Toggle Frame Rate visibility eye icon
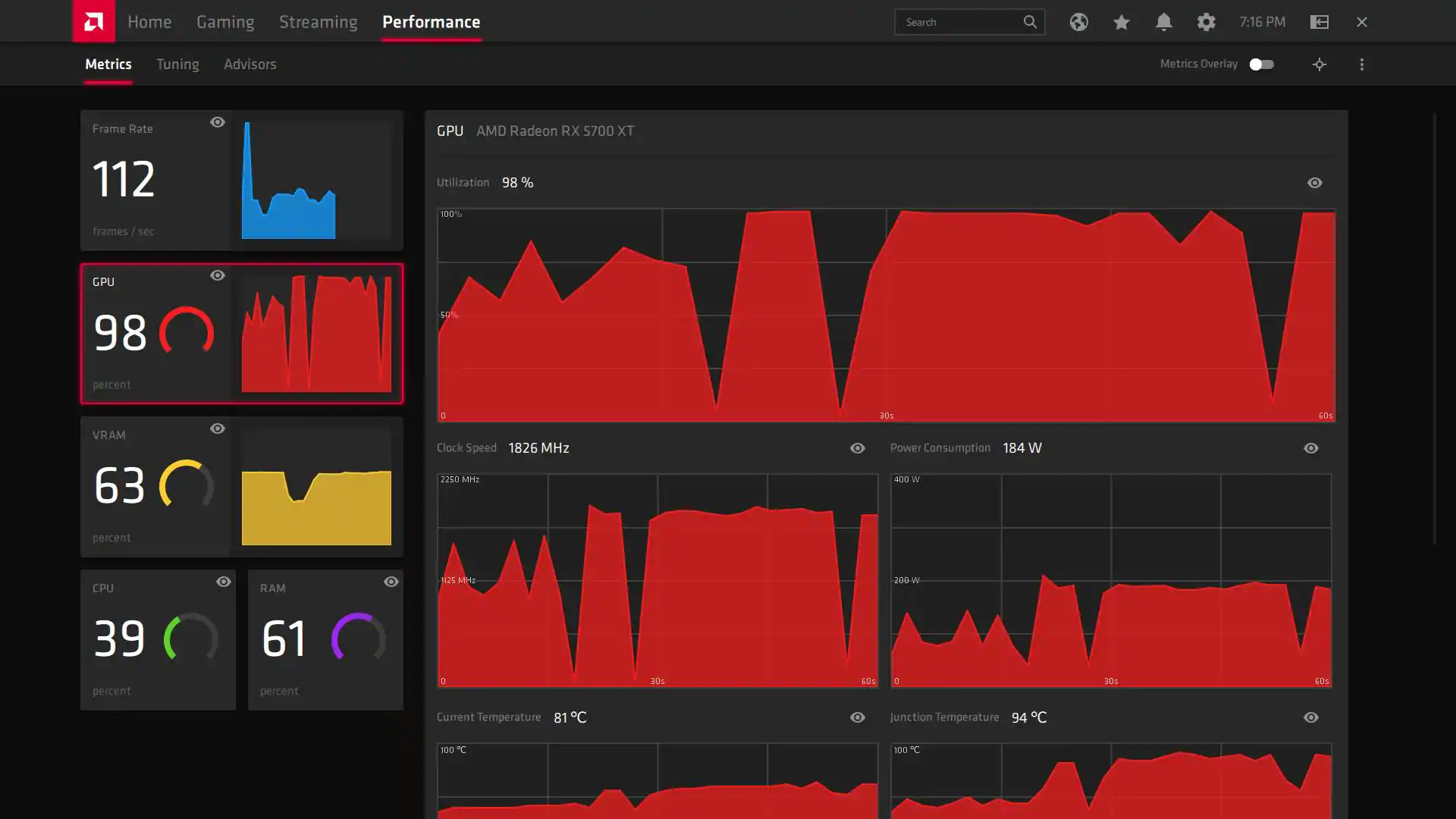 click(x=218, y=122)
